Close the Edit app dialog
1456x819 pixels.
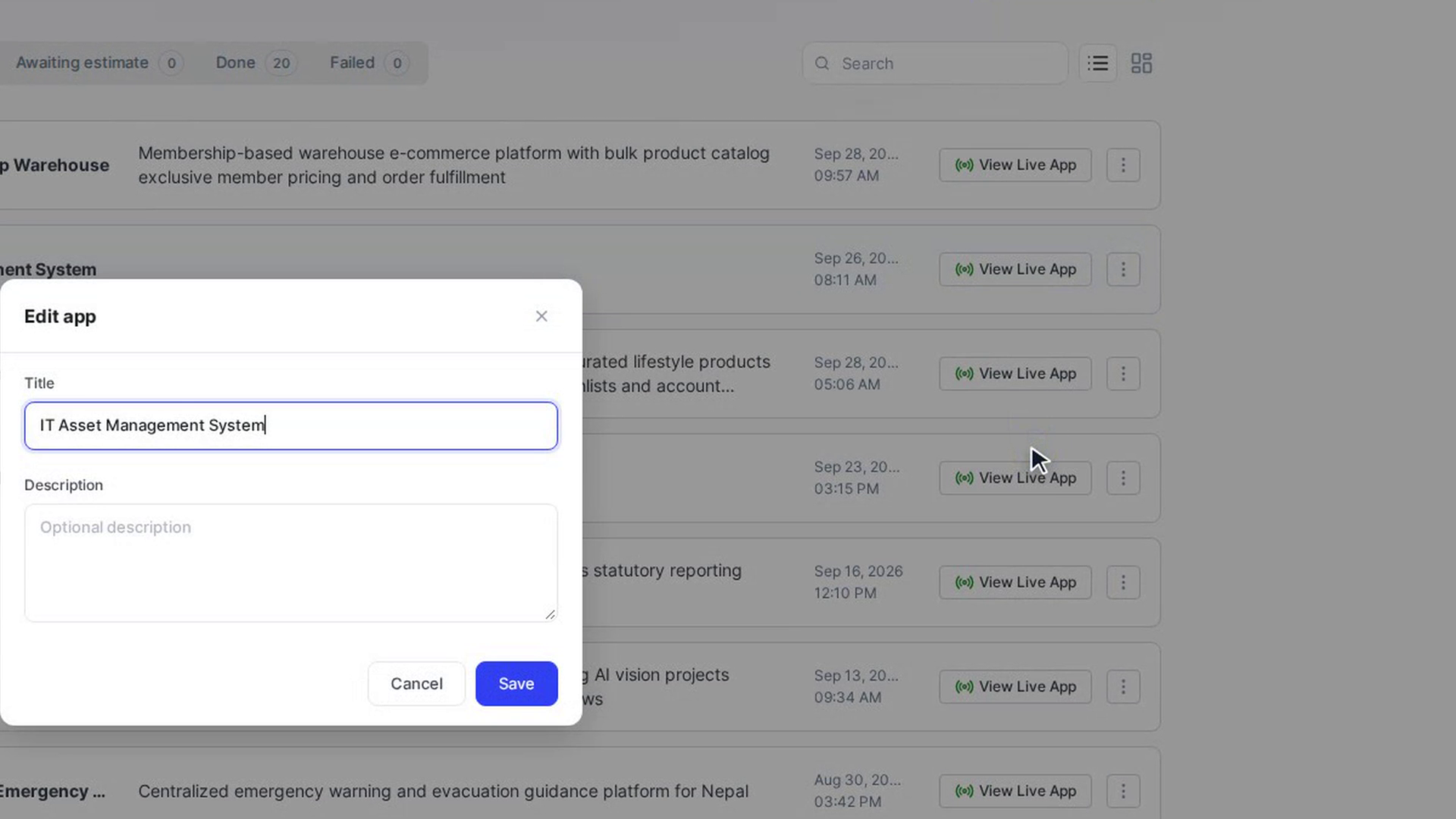tap(541, 316)
